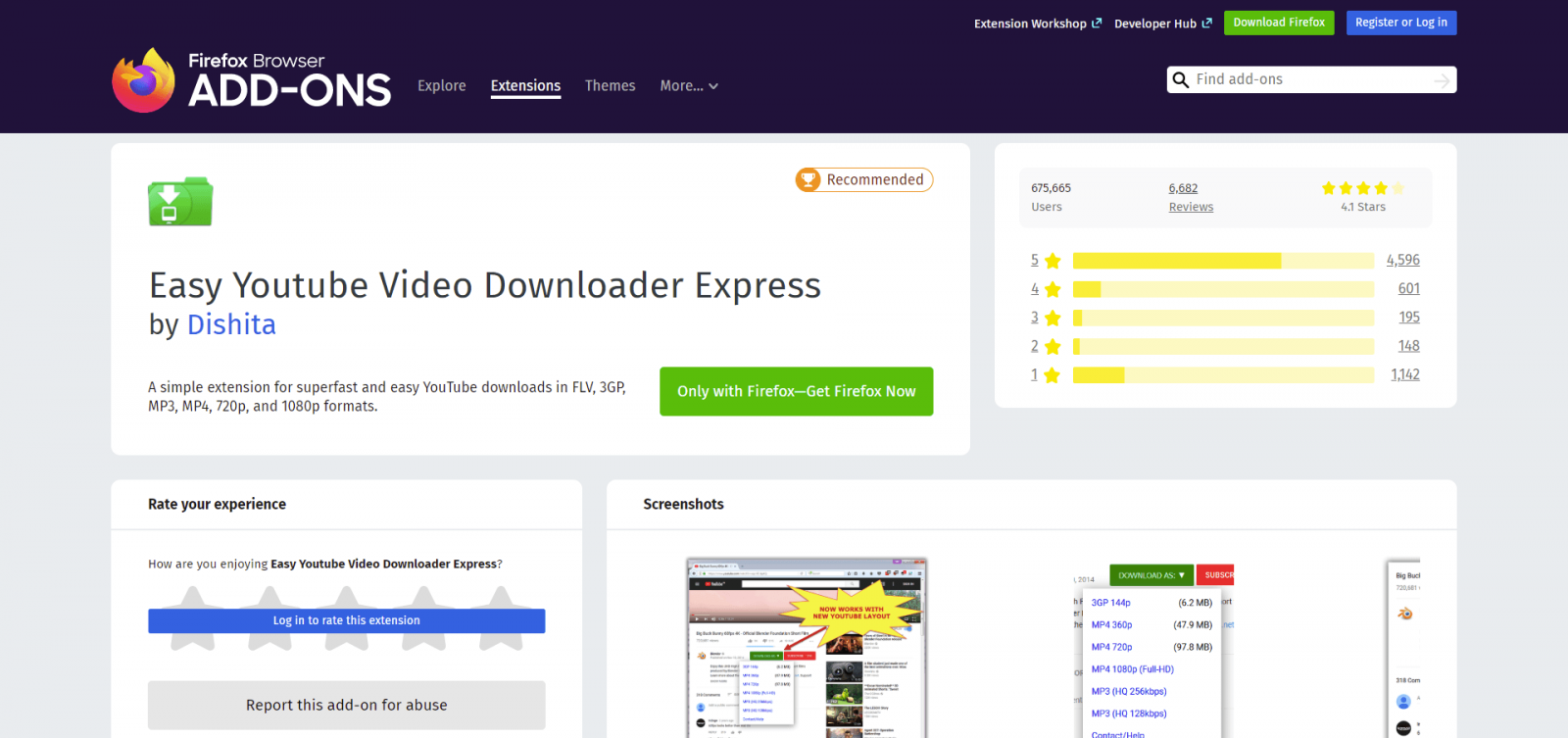Open the author Dishita's profile

(x=231, y=324)
